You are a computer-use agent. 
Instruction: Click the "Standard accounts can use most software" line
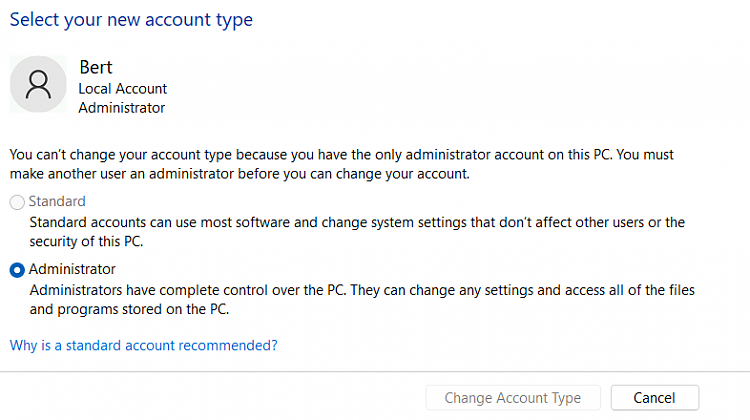tap(357, 222)
